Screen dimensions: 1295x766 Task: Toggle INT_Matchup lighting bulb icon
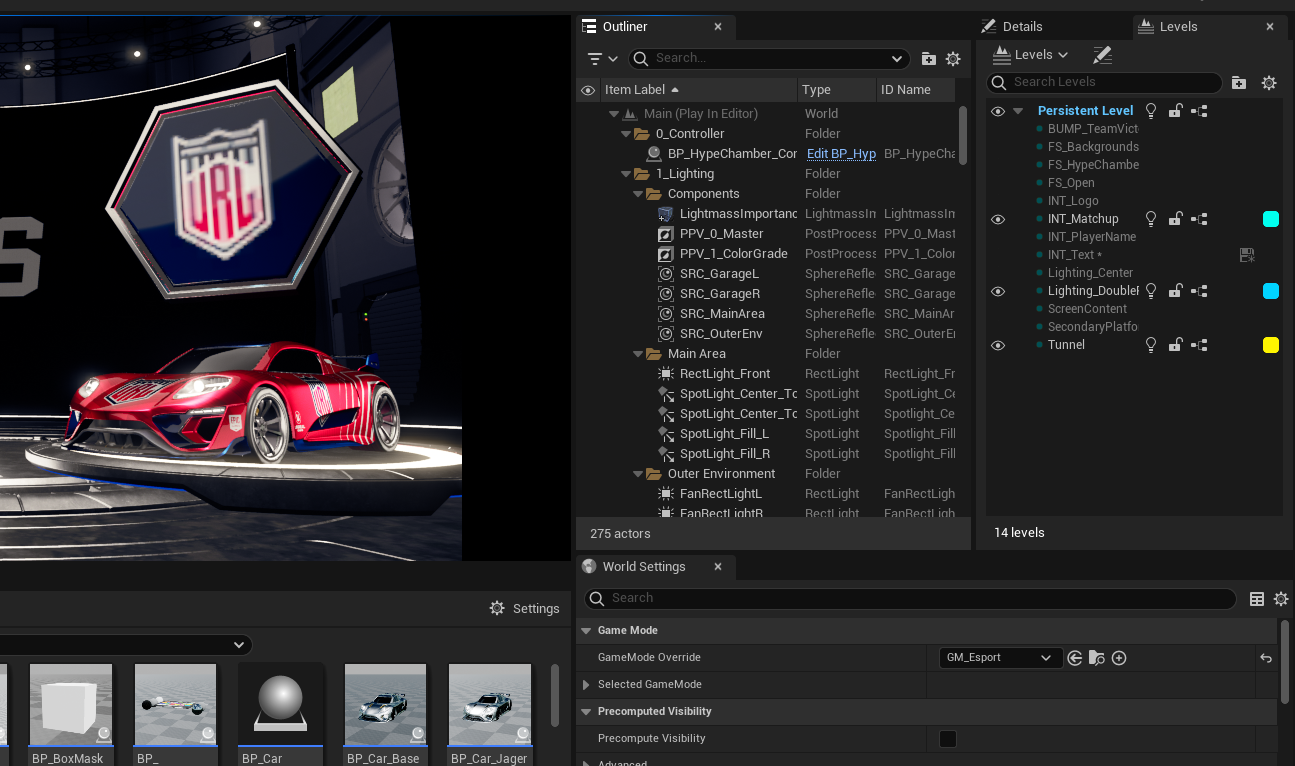(1151, 219)
